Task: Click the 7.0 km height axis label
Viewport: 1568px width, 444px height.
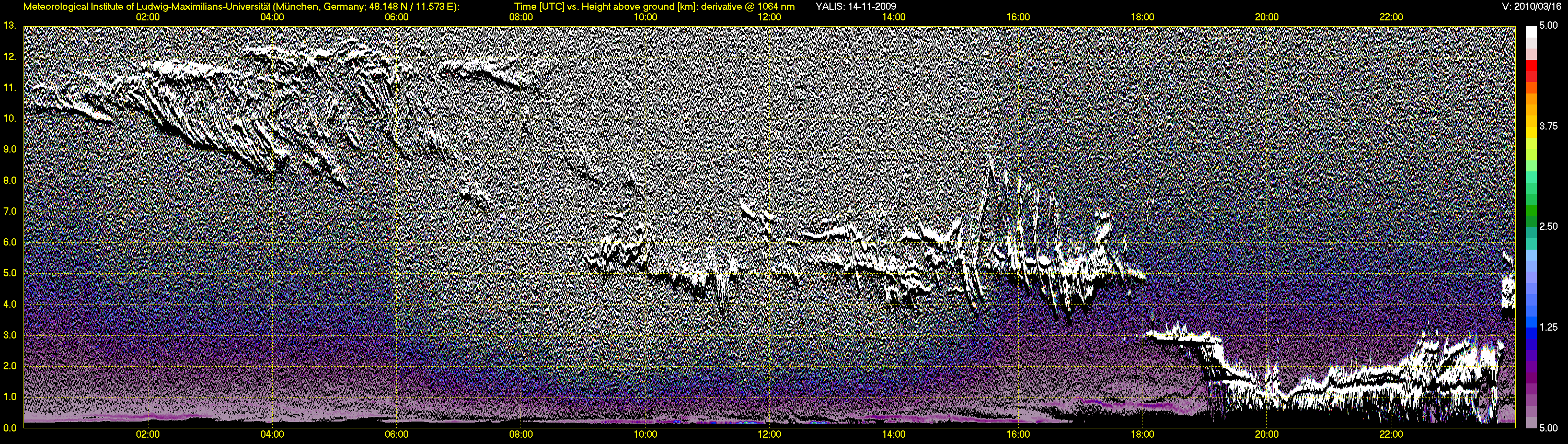Action: click(x=9, y=211)
